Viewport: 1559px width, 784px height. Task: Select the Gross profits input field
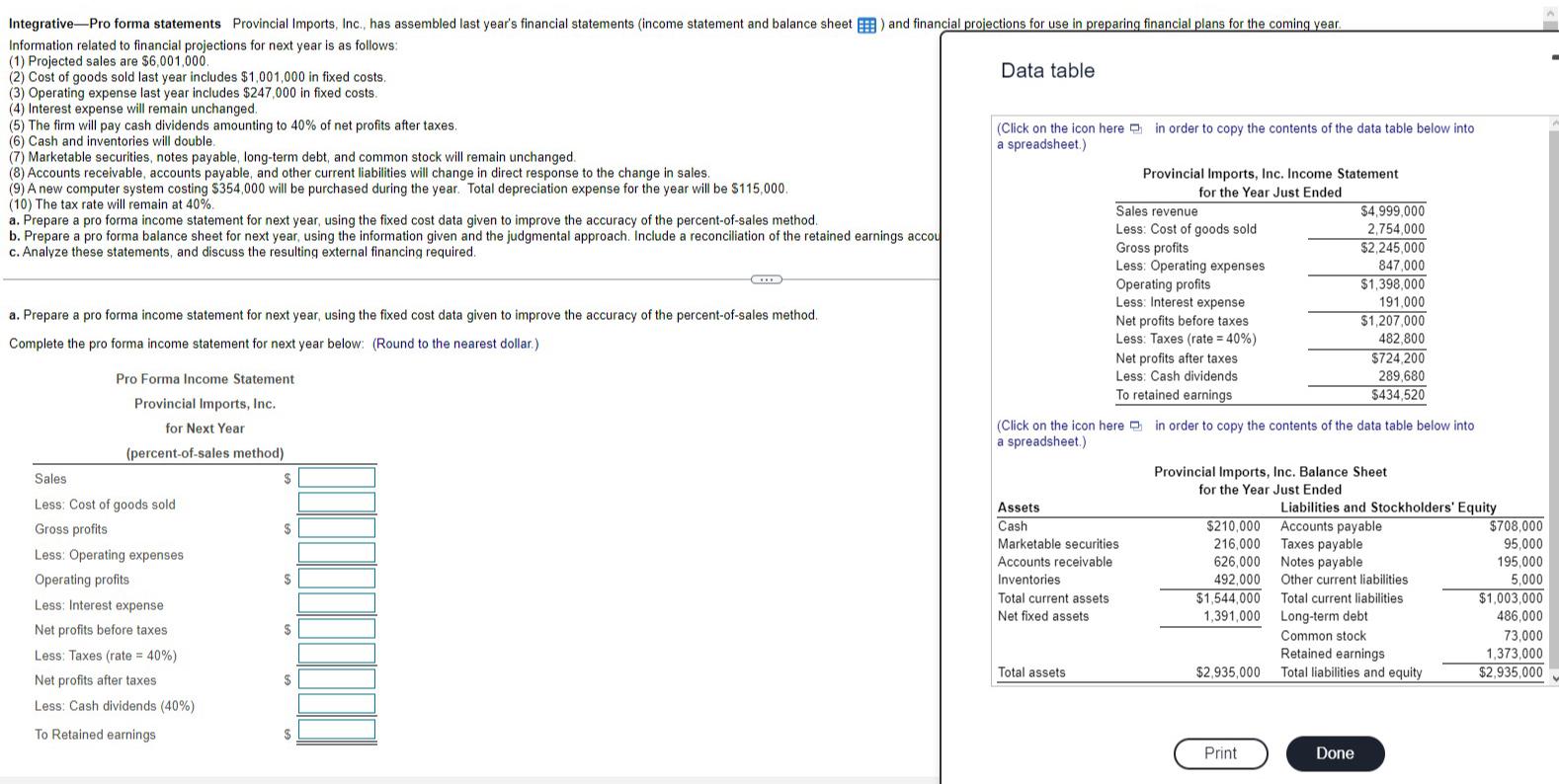337,528
